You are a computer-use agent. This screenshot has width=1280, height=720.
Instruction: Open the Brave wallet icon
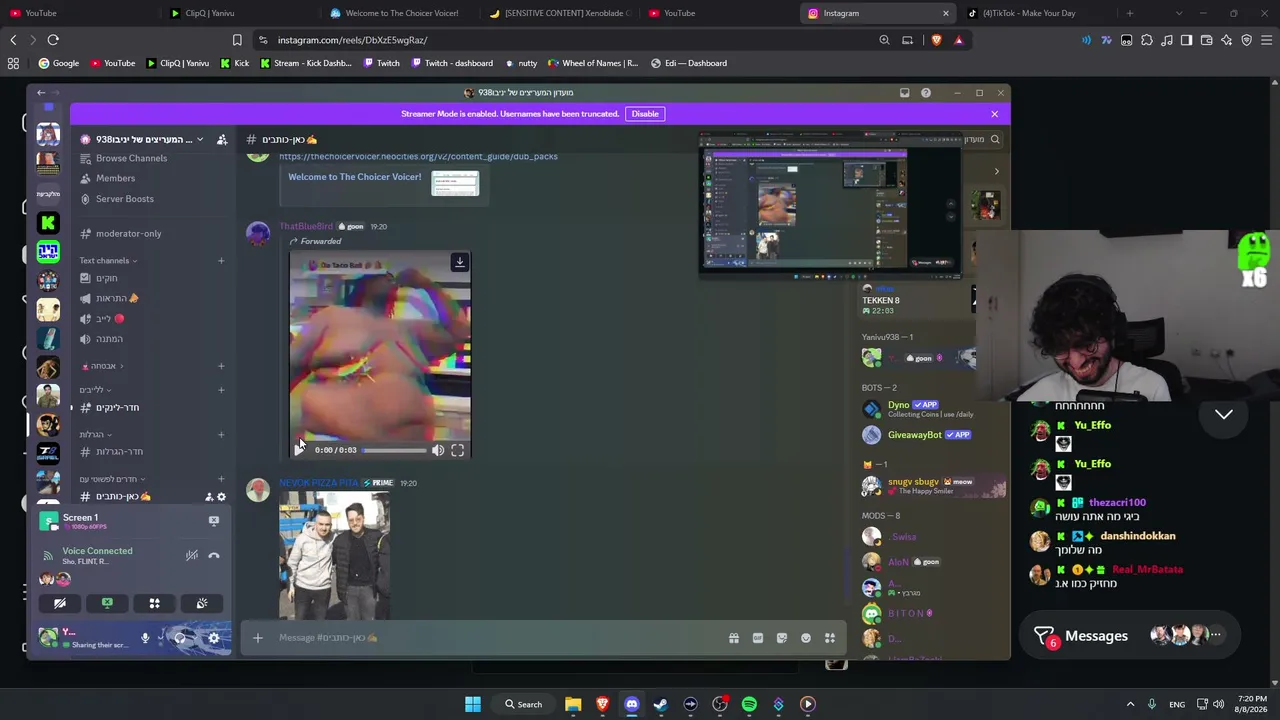pos(1206,40)
